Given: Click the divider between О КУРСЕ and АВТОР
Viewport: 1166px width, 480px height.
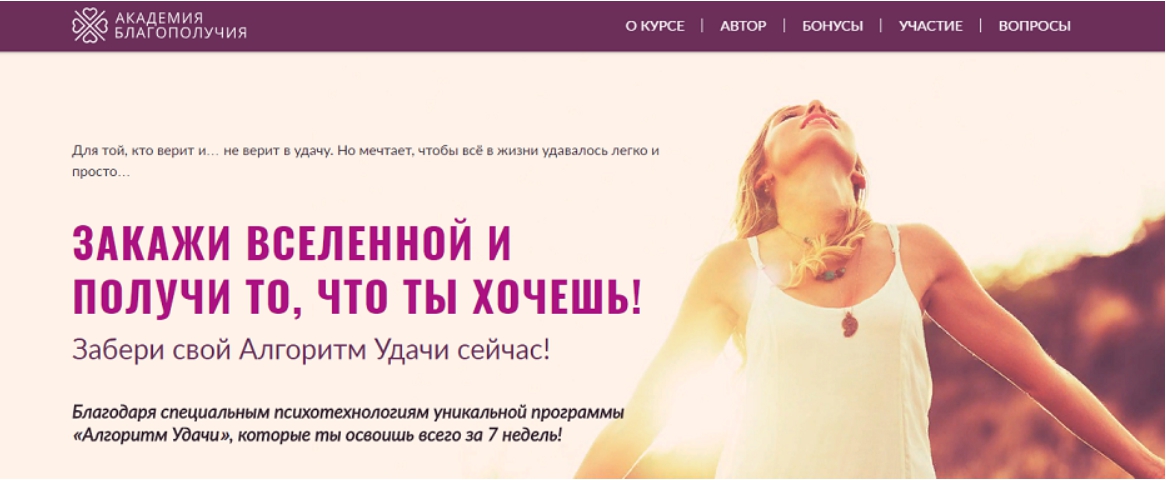Looking at the screenshot, I should coord(702,26).
